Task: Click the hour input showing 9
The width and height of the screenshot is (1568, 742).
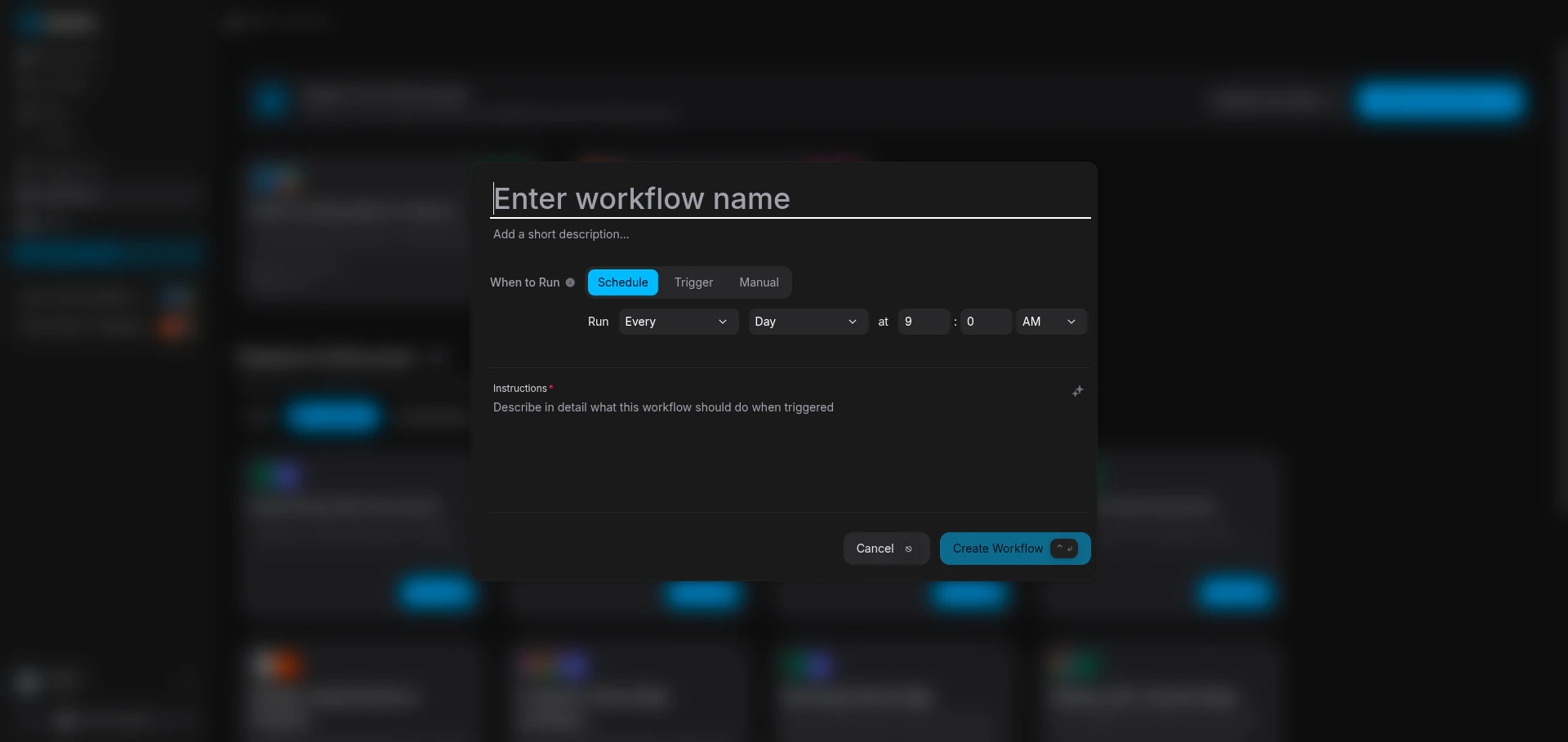Action: (x=924, y=322)
